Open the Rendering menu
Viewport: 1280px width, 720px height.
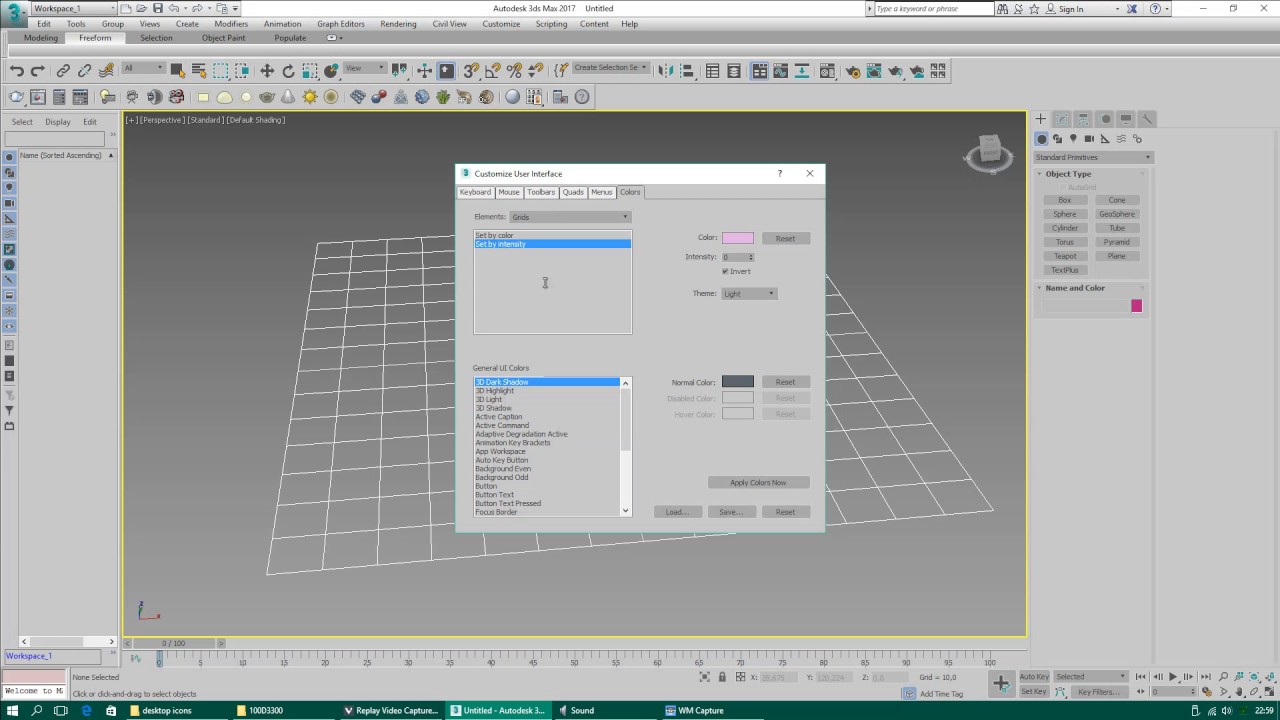click(398, 24)
